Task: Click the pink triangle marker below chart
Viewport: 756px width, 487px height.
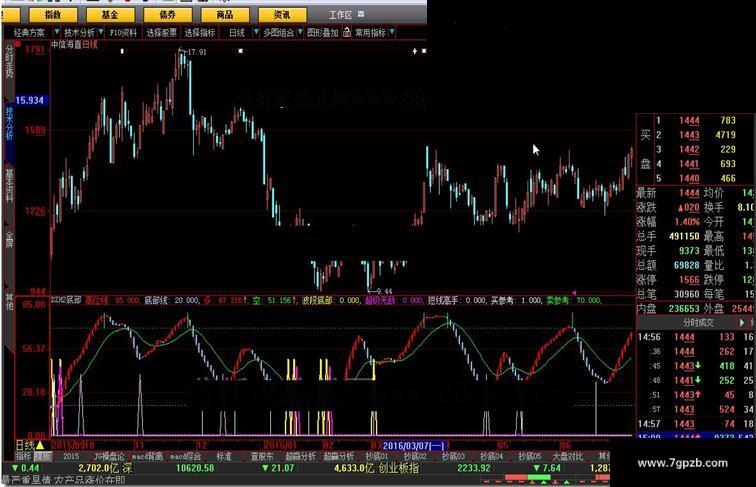Action: coord(574,293)
